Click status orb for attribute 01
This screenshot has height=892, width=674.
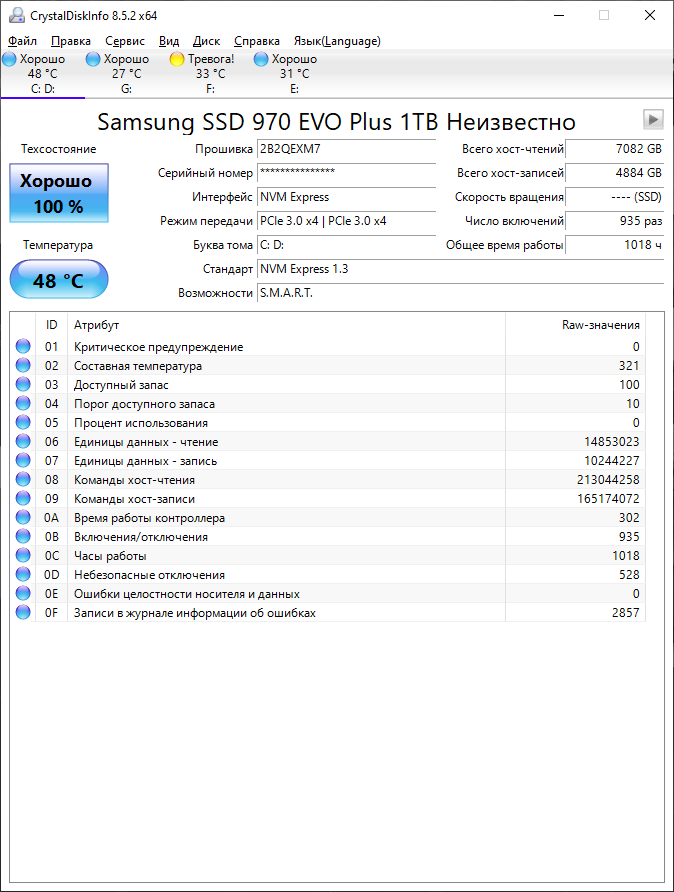pos(23,346)
